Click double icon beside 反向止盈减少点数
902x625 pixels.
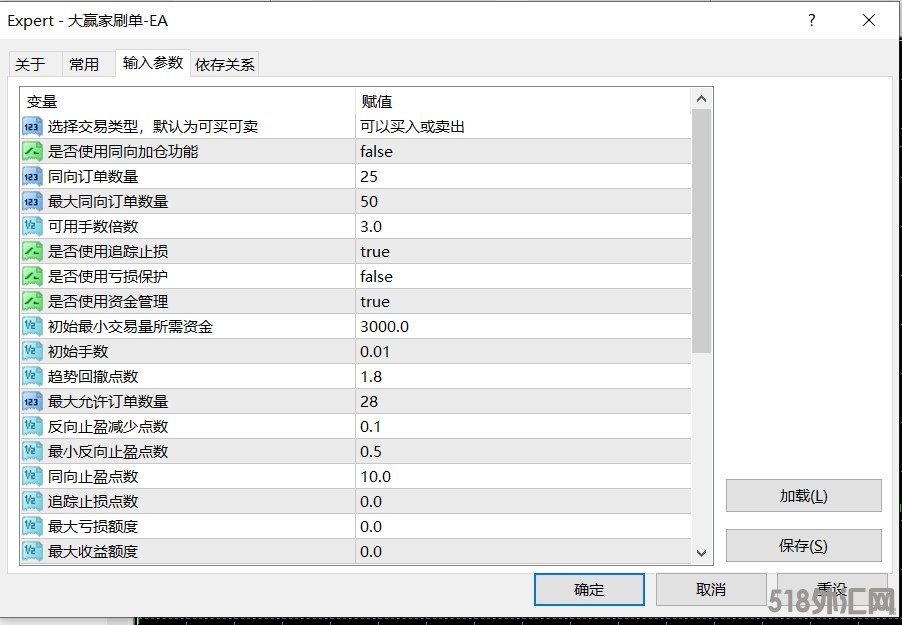(32, 426)
